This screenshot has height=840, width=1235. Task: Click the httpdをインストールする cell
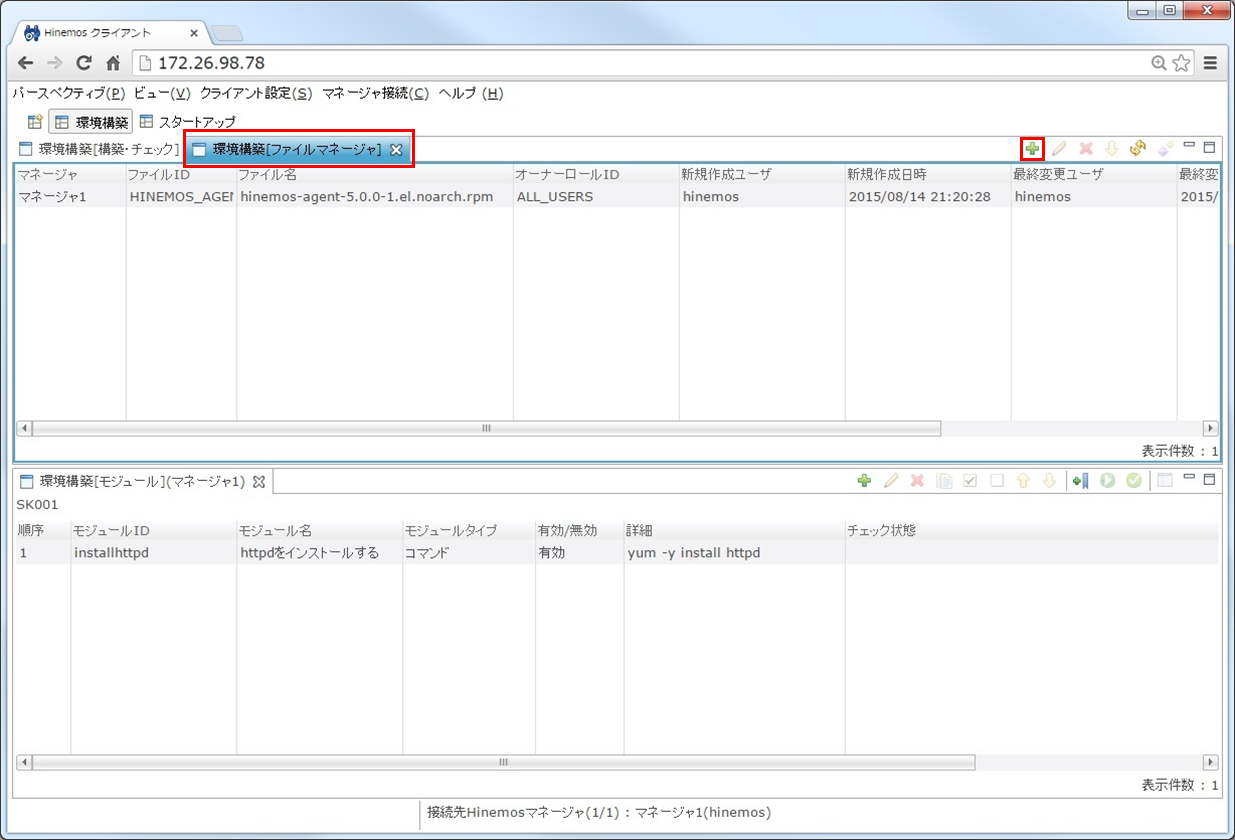coord(319,553)
